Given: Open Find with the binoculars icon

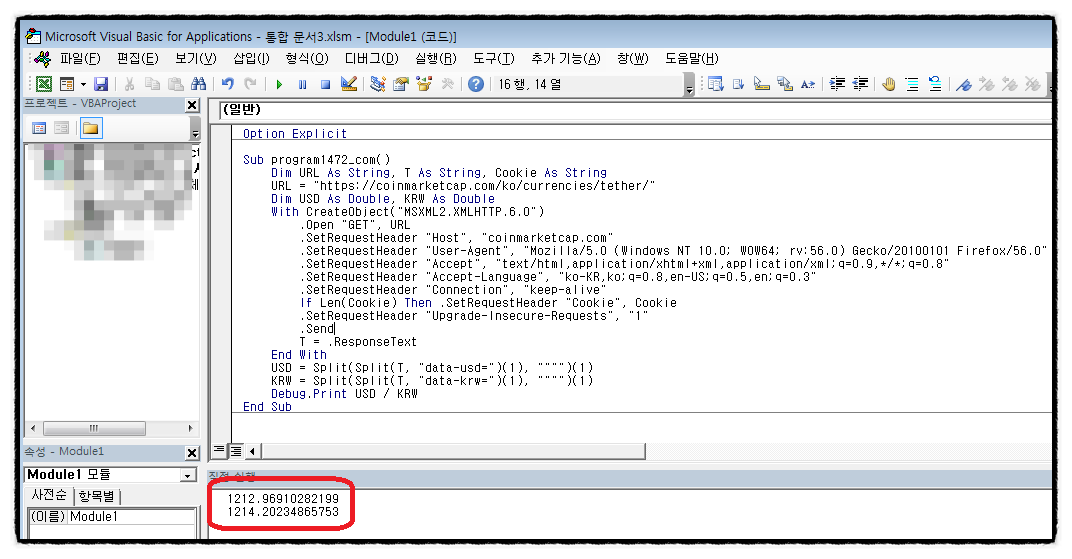Looking at the screenshot, I should [x=198, y=85].
